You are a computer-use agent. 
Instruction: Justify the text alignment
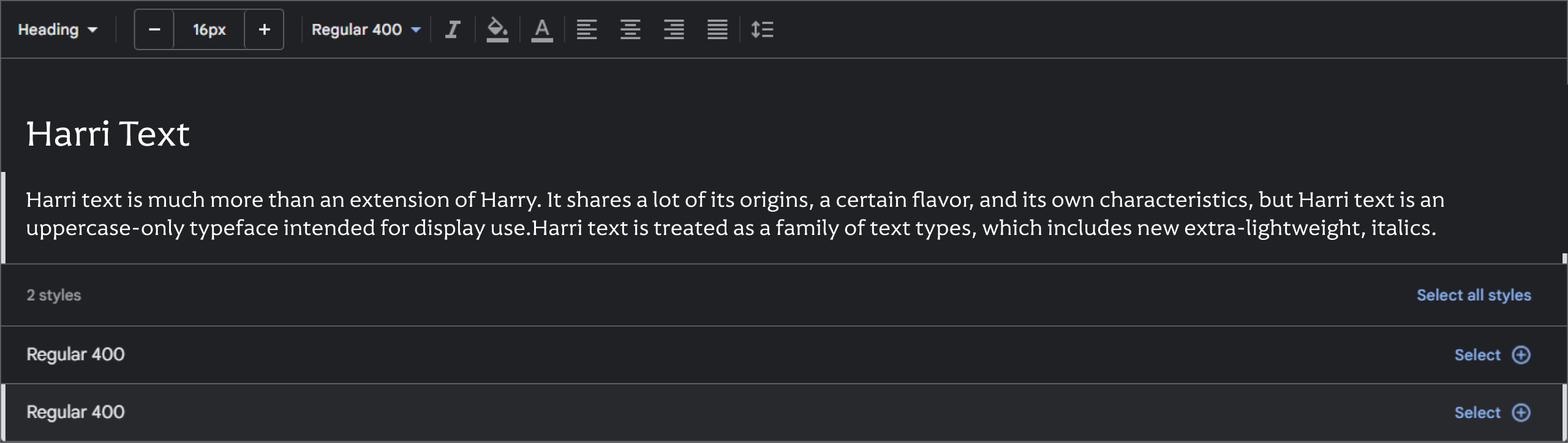(717, 29)
